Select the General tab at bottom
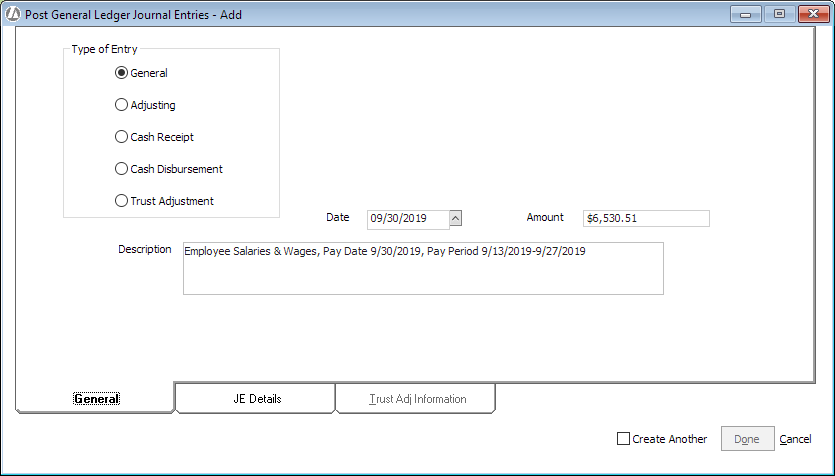Viewport: 835px width, 476px height. click(x=96, y=398)
